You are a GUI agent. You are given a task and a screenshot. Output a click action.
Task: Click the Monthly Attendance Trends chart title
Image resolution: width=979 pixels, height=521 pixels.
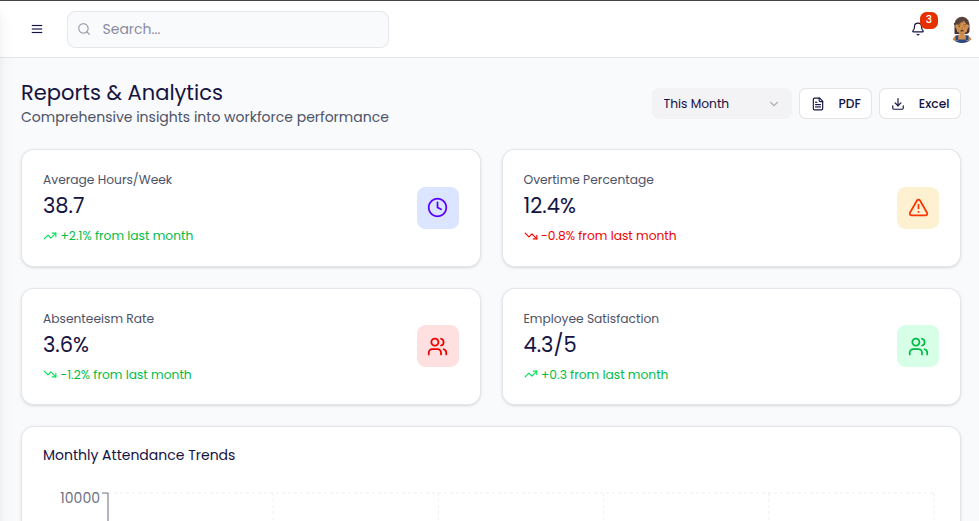[139, 455]
